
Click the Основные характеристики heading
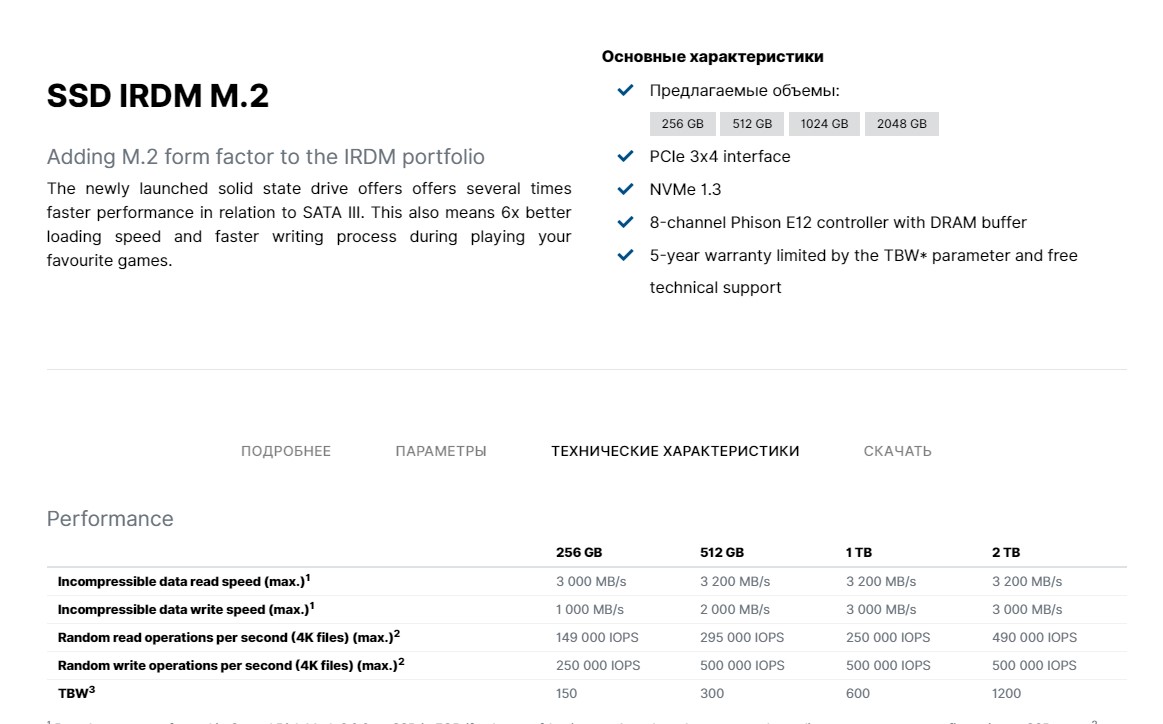pyautogui.click(x=712, y=56)
